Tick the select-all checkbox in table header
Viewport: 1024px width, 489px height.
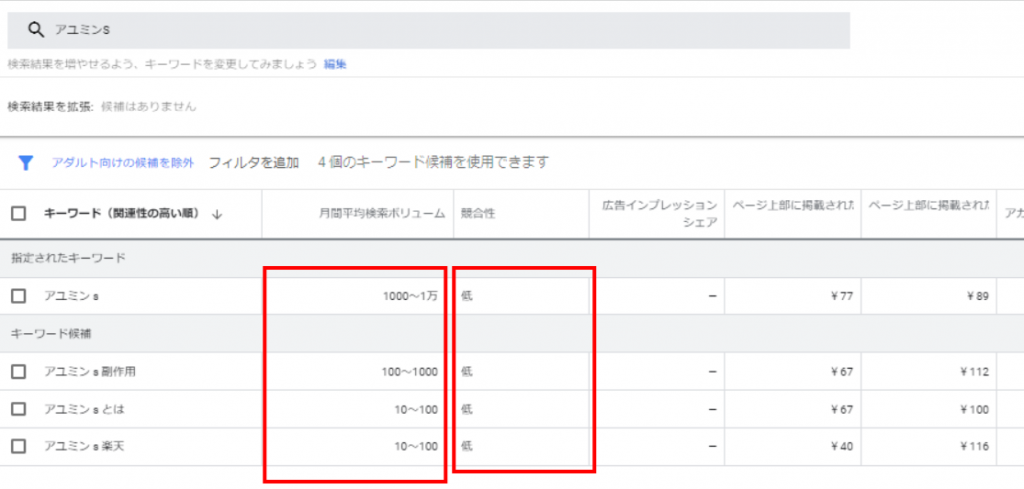pos(19,213)
